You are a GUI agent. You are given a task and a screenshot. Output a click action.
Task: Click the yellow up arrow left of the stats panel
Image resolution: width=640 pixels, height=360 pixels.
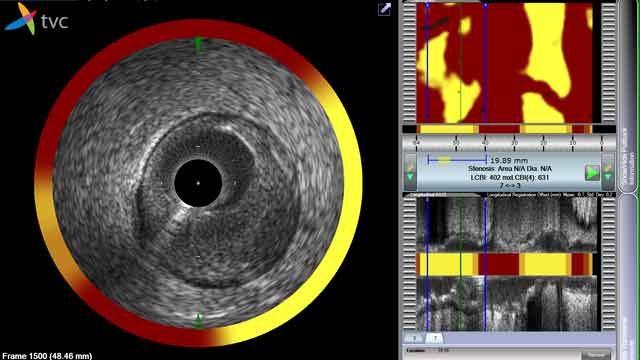click(x=411, y=167)
